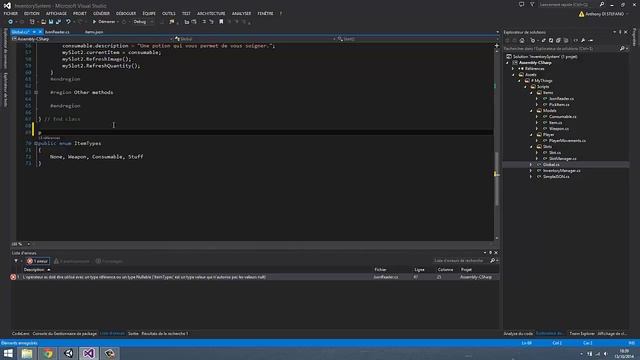Toggle the warnings filter in error list
Viewport: 640px width, 360px height.
tap(71, 261)
